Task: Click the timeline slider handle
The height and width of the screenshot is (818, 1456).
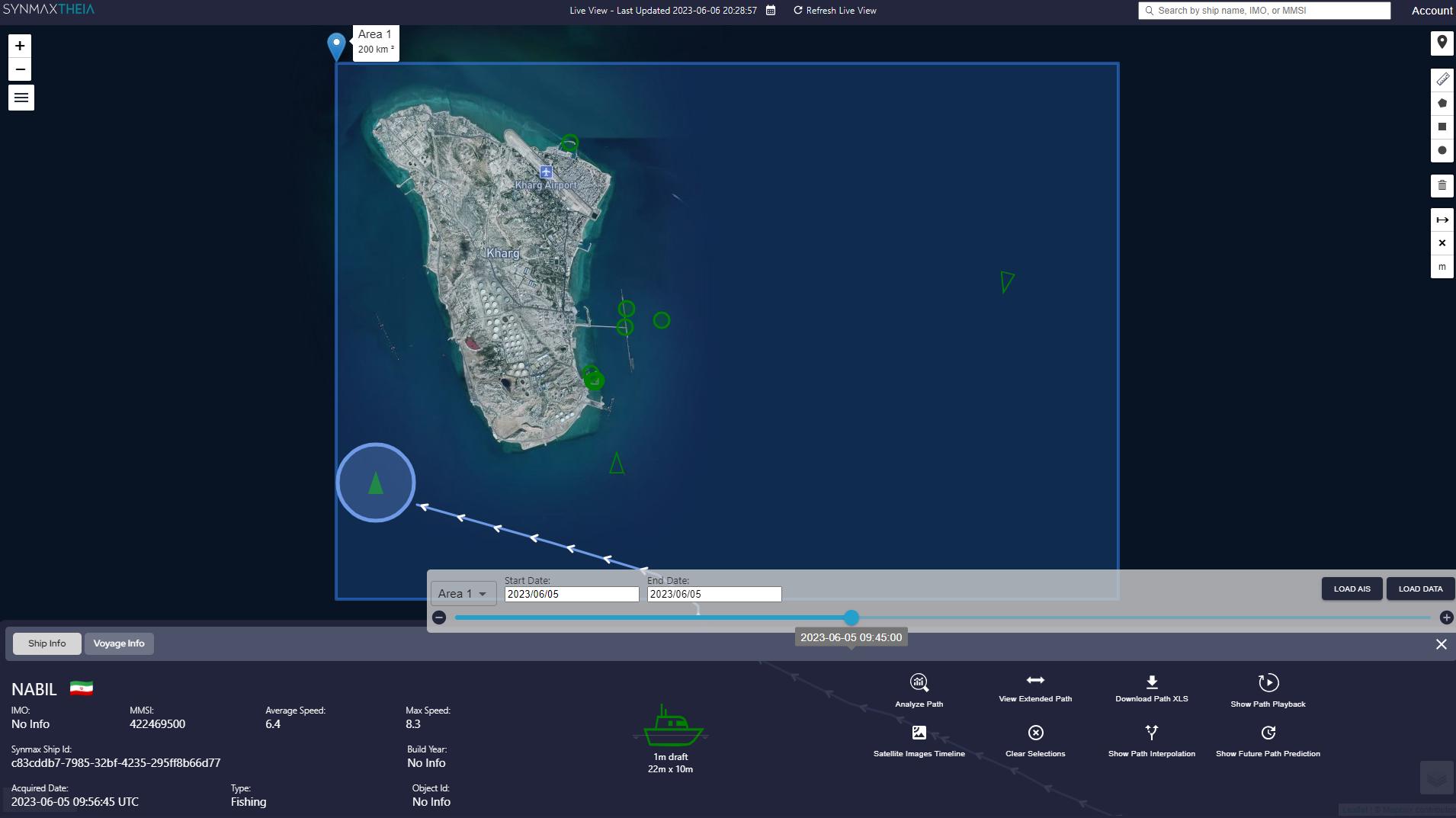Action: coord(851,618)
